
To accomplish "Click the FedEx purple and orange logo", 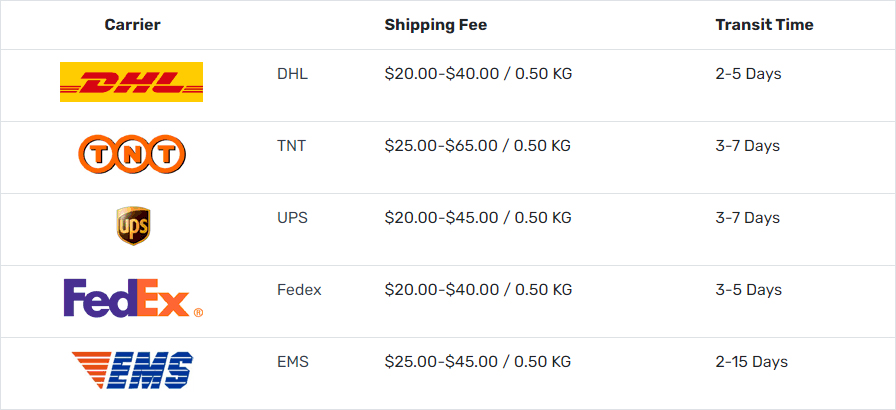I will (x=133, y=298).
